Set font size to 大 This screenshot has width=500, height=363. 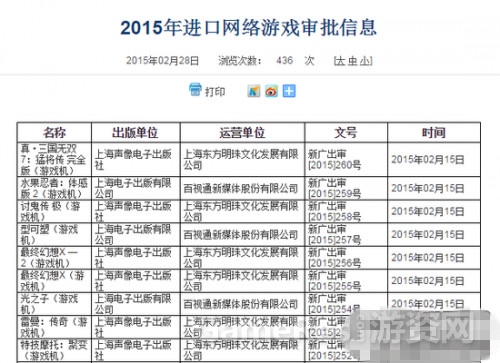[340, 61]
